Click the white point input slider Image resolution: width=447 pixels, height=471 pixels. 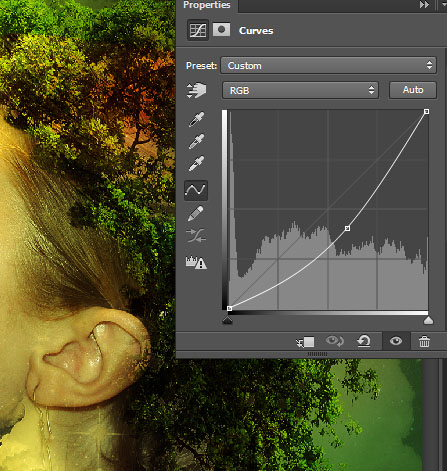(428, 320)
